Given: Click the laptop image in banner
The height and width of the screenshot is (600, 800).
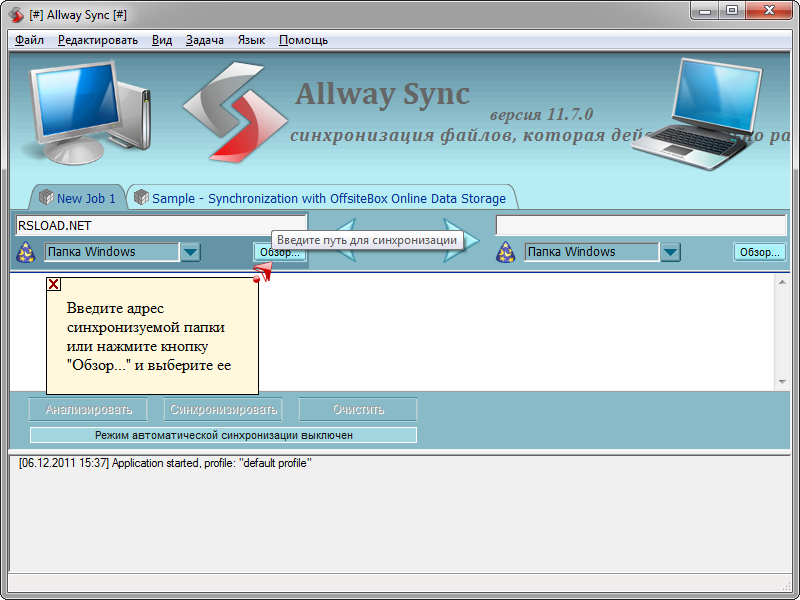Looking at the screenshot, I should tap(696, 113).
